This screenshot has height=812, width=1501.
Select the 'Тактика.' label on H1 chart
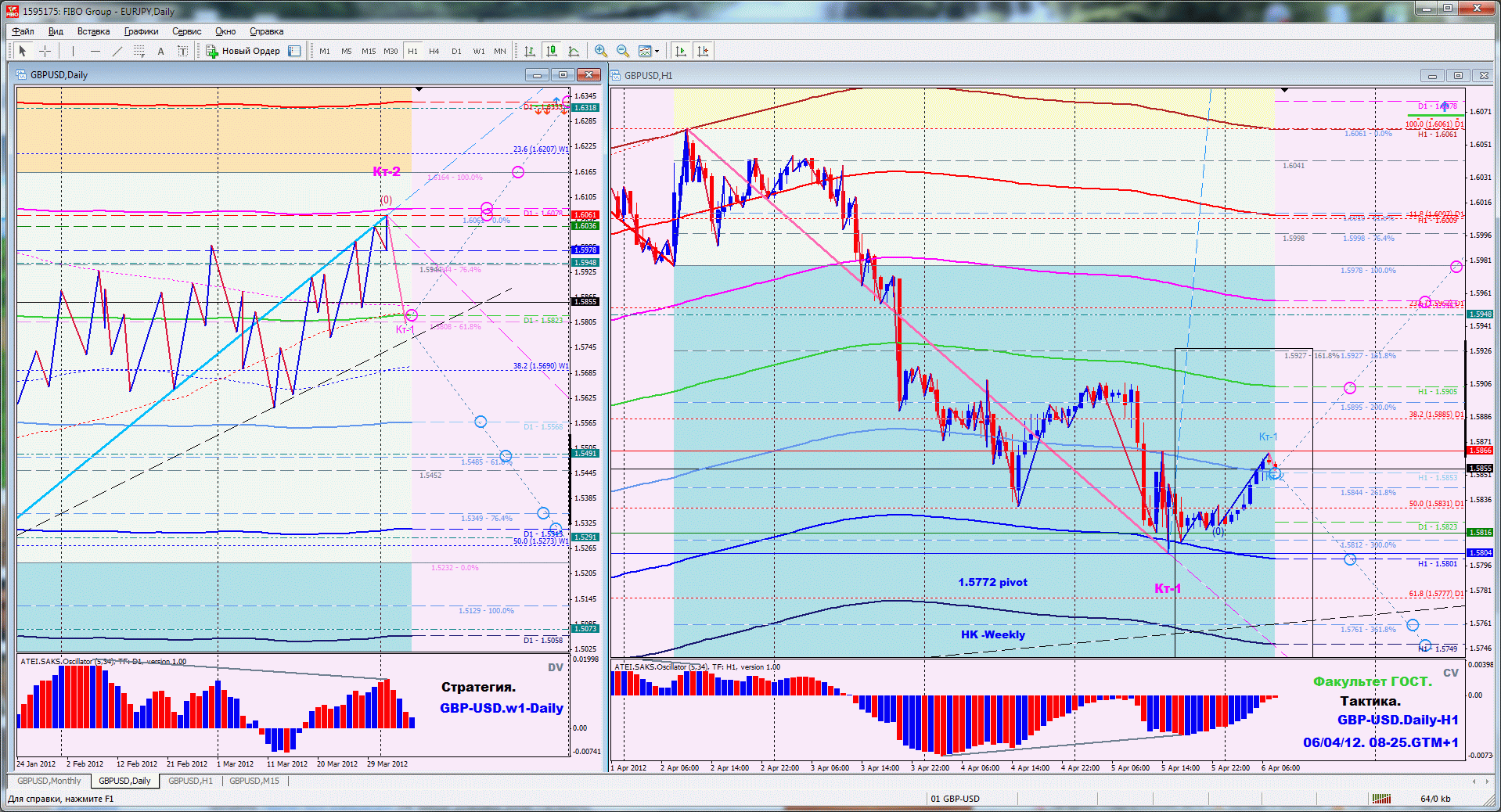[x=1370, y=701]
